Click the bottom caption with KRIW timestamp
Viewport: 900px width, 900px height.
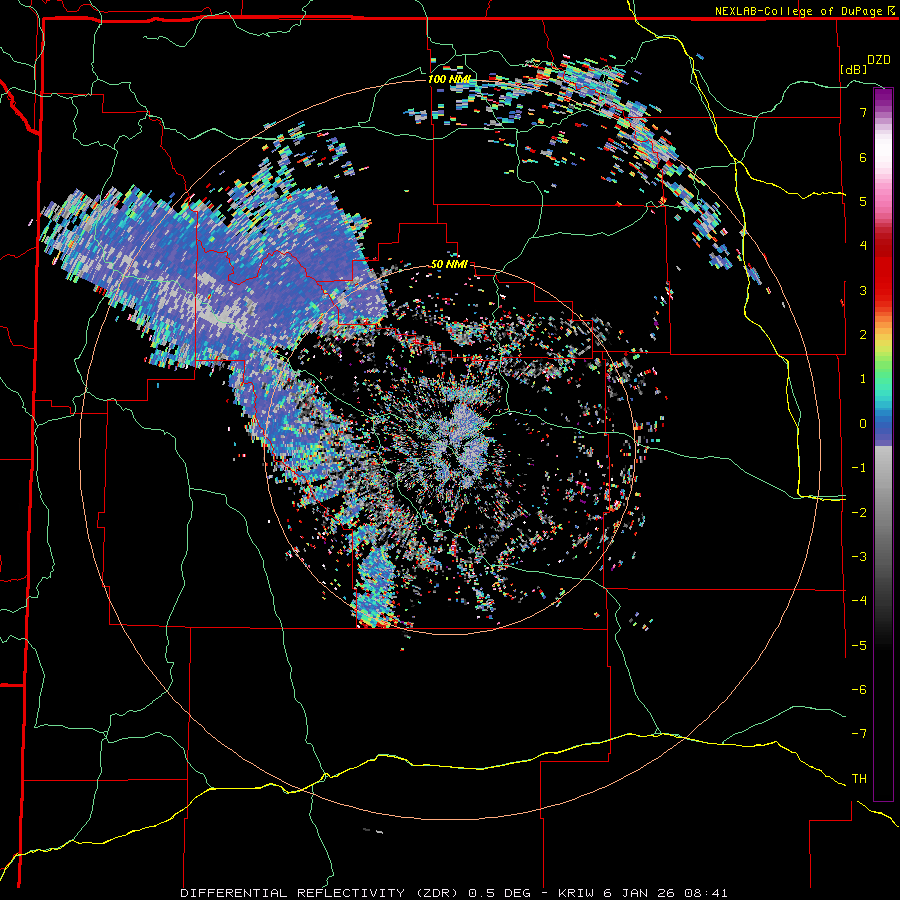click(453, 893)
